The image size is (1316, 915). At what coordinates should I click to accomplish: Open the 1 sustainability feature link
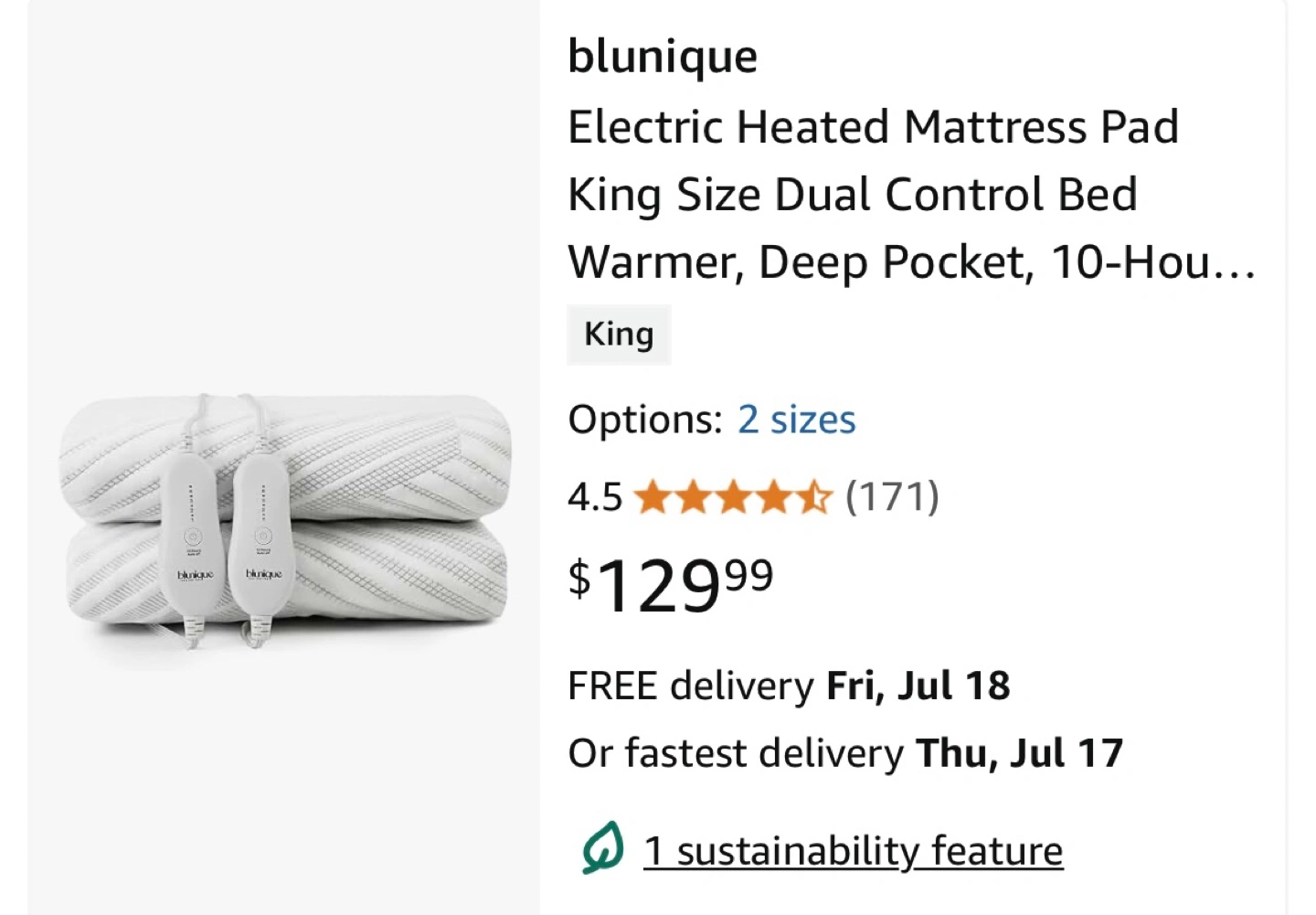854,851
